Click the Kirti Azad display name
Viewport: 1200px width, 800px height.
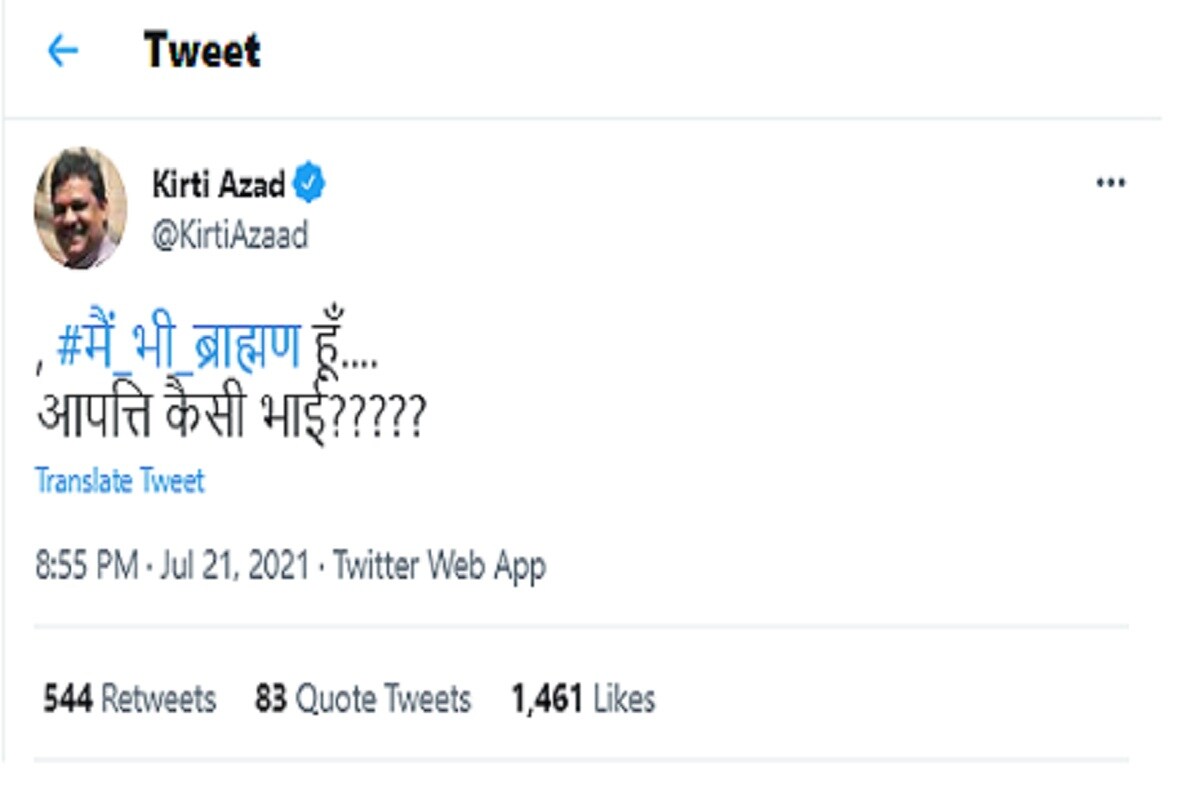tap(218, 184)
